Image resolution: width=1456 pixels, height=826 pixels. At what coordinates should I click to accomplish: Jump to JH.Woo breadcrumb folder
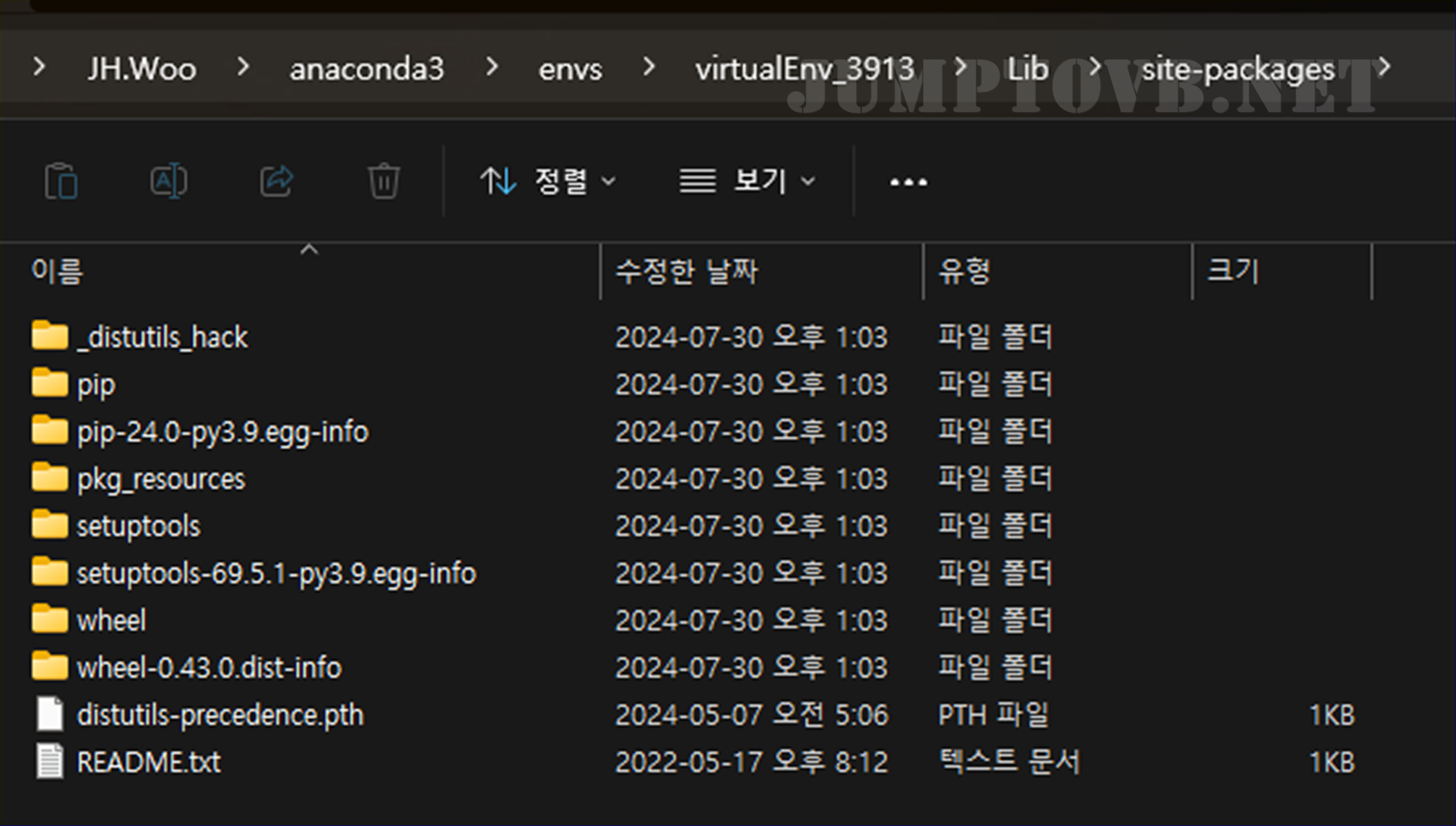click(142, 69)
